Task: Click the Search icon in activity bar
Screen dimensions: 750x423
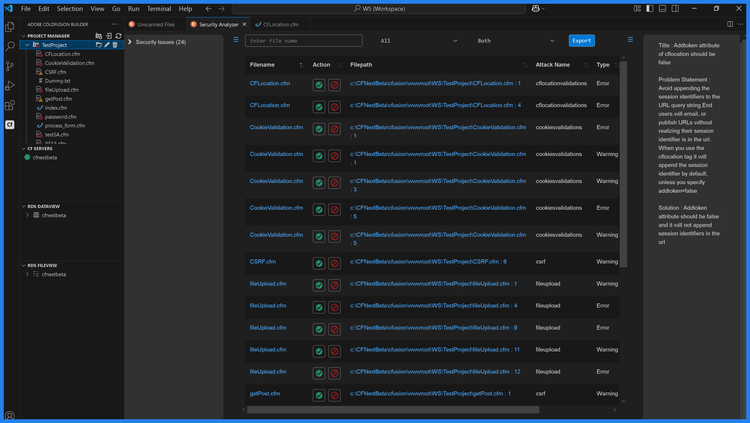Action: coord(10,46)
